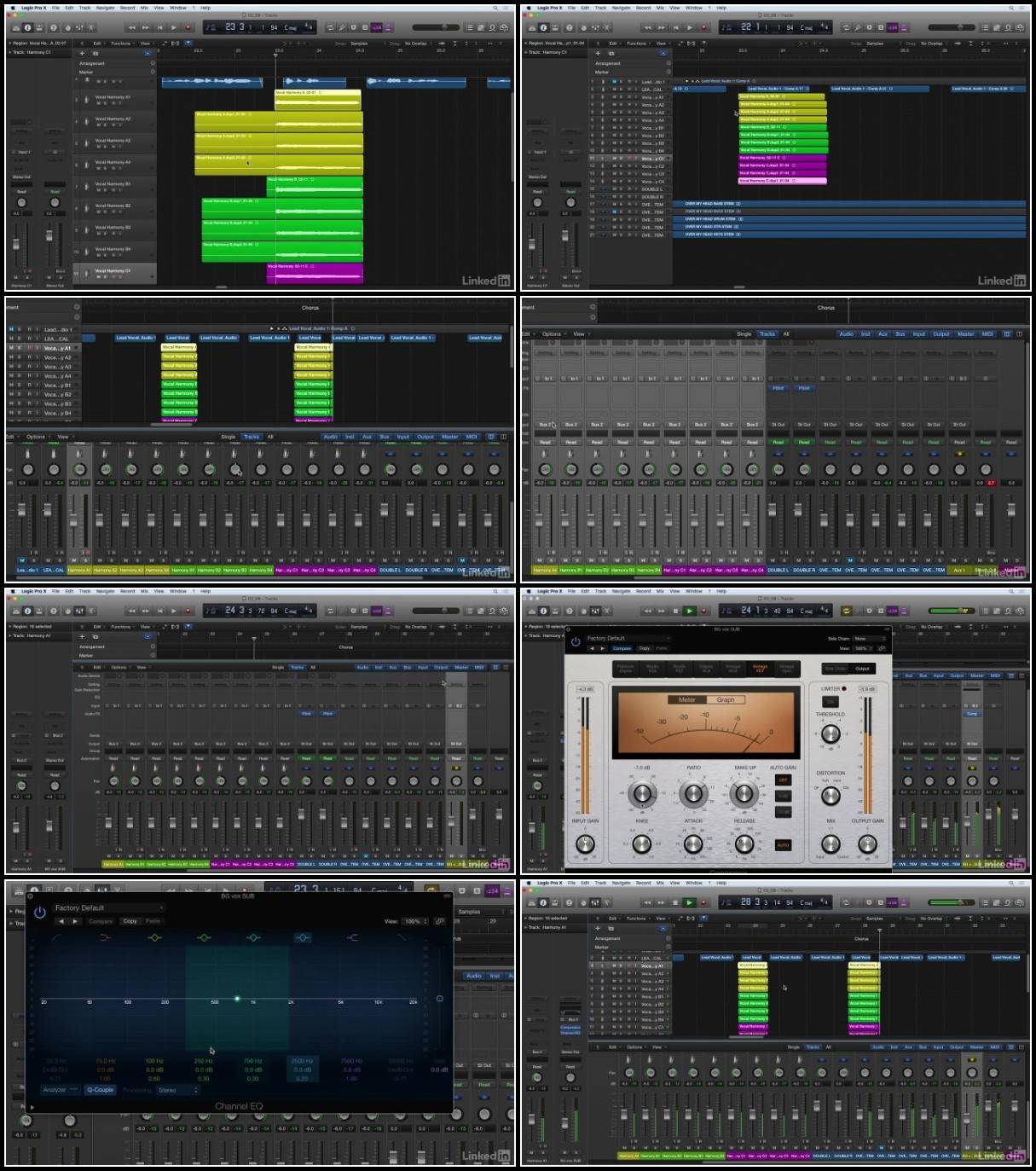This screenshot has height=1171, width=1036.
Task: Click previous-preset arrow in Compressor window
Action: (x=592, y=648)
